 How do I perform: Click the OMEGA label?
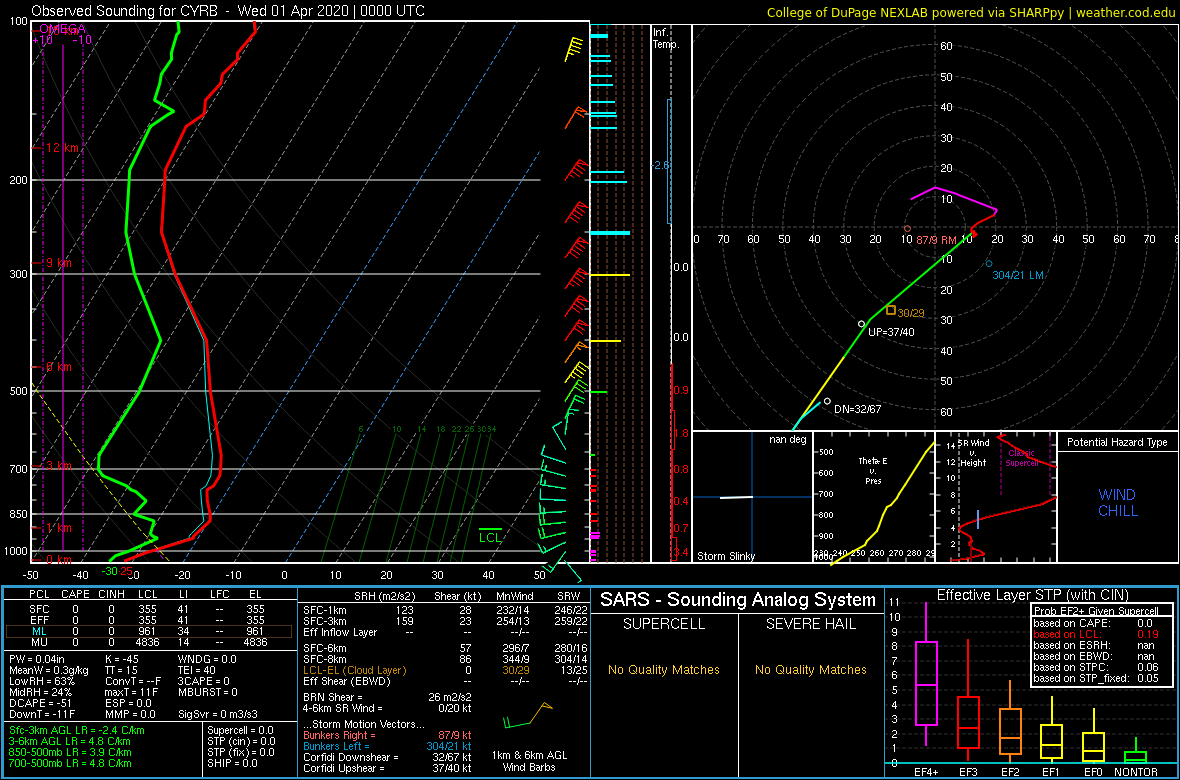tap(62, 29)
